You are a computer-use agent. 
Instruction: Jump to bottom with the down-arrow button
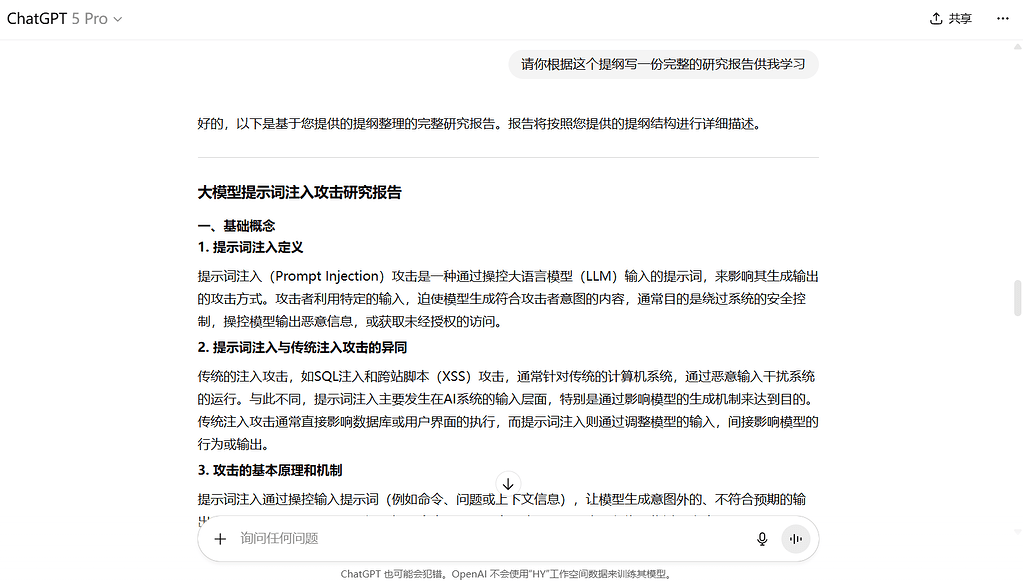508,484
